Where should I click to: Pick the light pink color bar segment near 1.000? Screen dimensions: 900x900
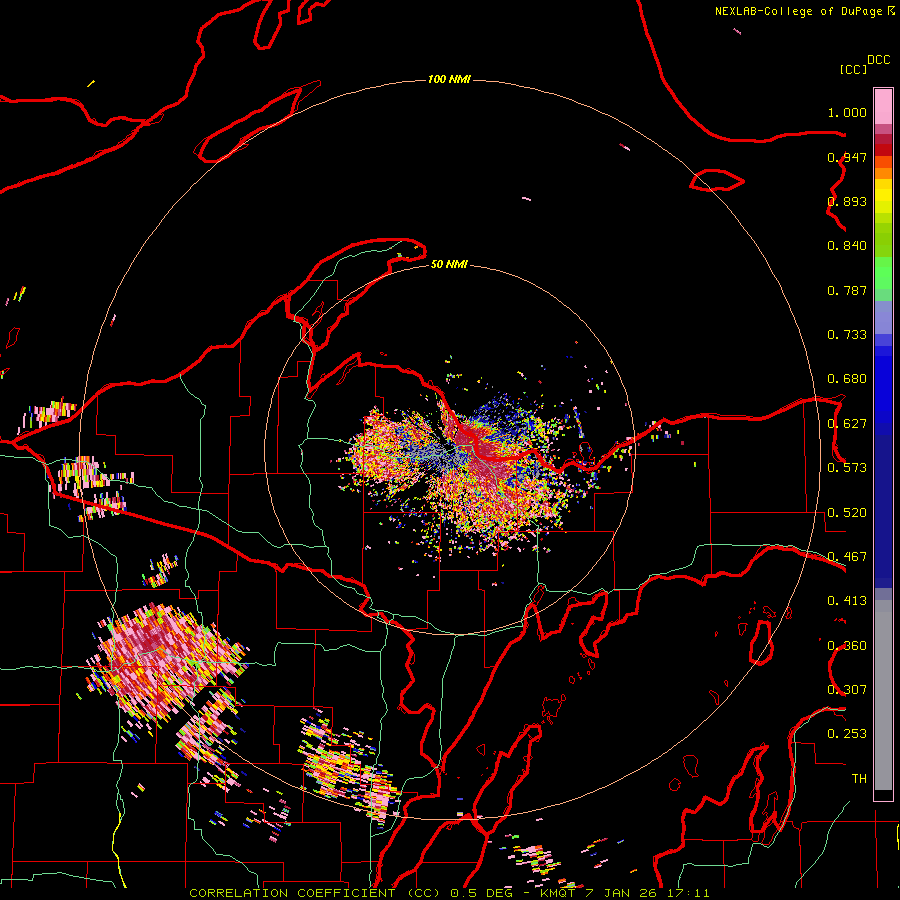(883, 107)
